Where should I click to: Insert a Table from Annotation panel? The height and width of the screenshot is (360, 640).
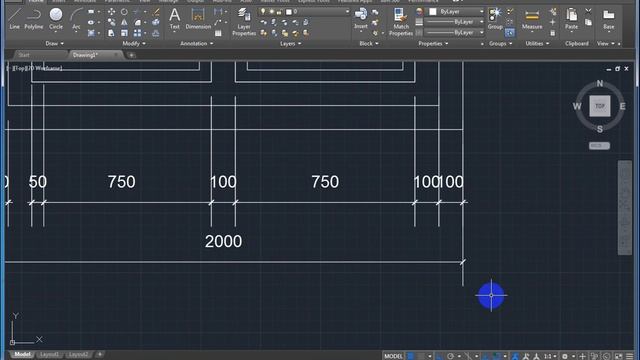[x=218, y=33]
